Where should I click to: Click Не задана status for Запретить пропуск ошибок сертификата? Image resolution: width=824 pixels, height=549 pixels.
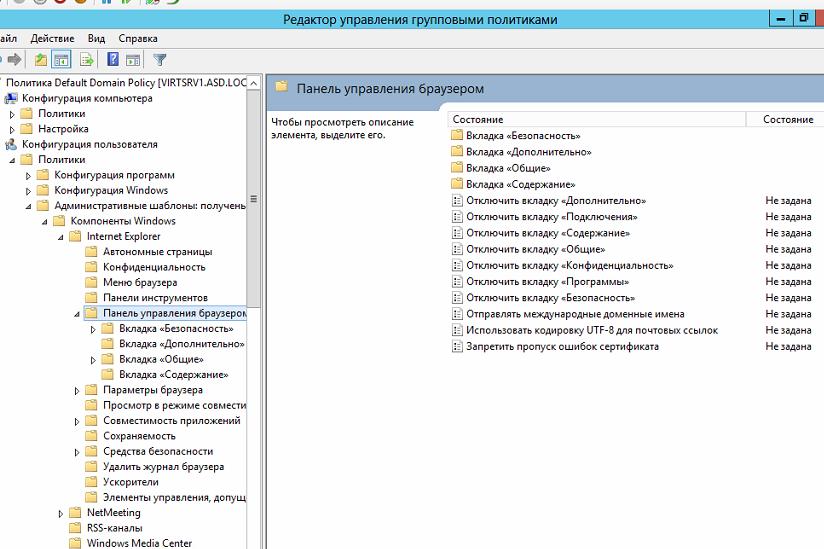pyautogui.click(x=788, y=347)
